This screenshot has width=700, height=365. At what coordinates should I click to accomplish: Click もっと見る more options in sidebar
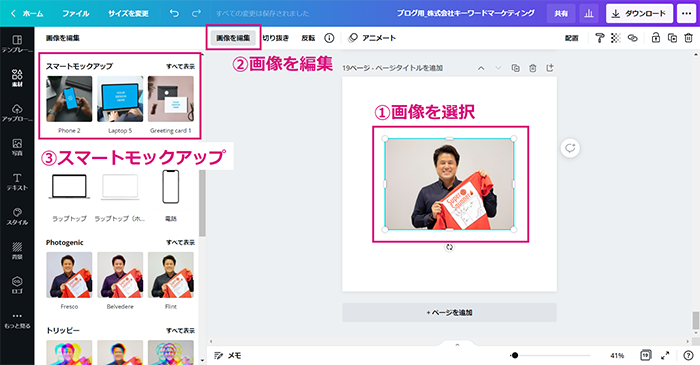pyautogui.click(x=17, y=320)
